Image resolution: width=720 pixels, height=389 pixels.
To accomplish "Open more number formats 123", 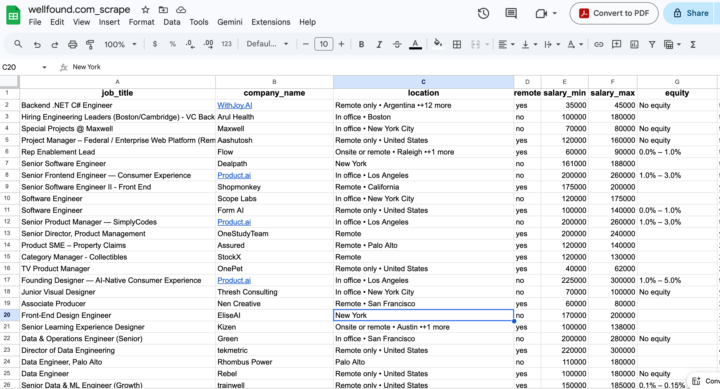I will pyautogui.click(x=226, y=44).
